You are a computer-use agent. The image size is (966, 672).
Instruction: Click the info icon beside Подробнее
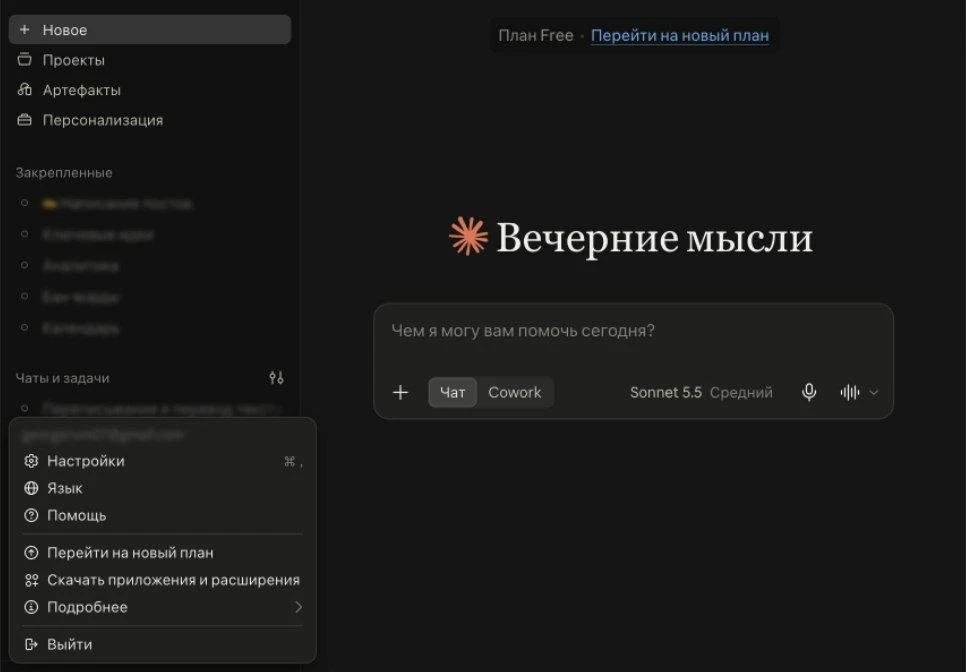[31, 607]
